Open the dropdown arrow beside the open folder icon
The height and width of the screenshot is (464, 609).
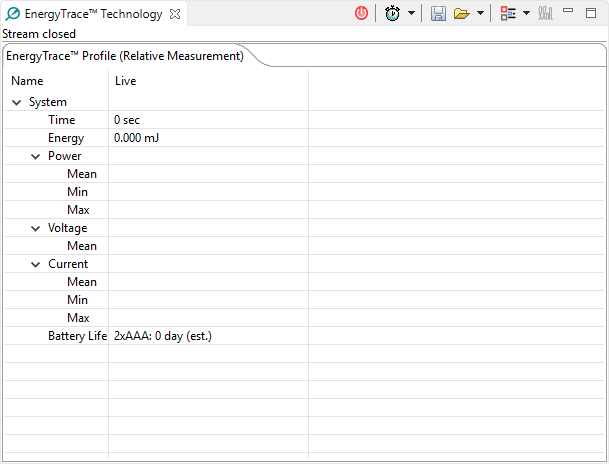click(480, 14)
